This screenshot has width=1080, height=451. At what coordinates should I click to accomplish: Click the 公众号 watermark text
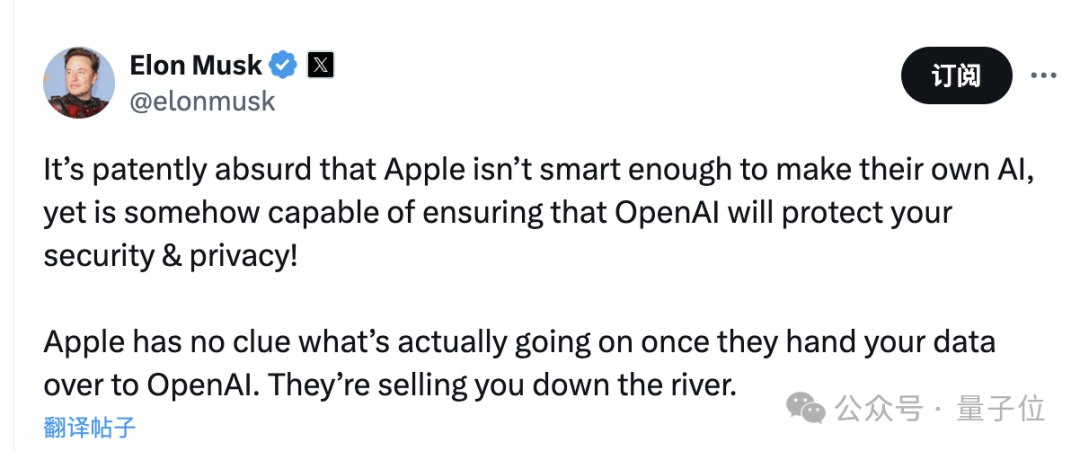click(x=879, y=408)
